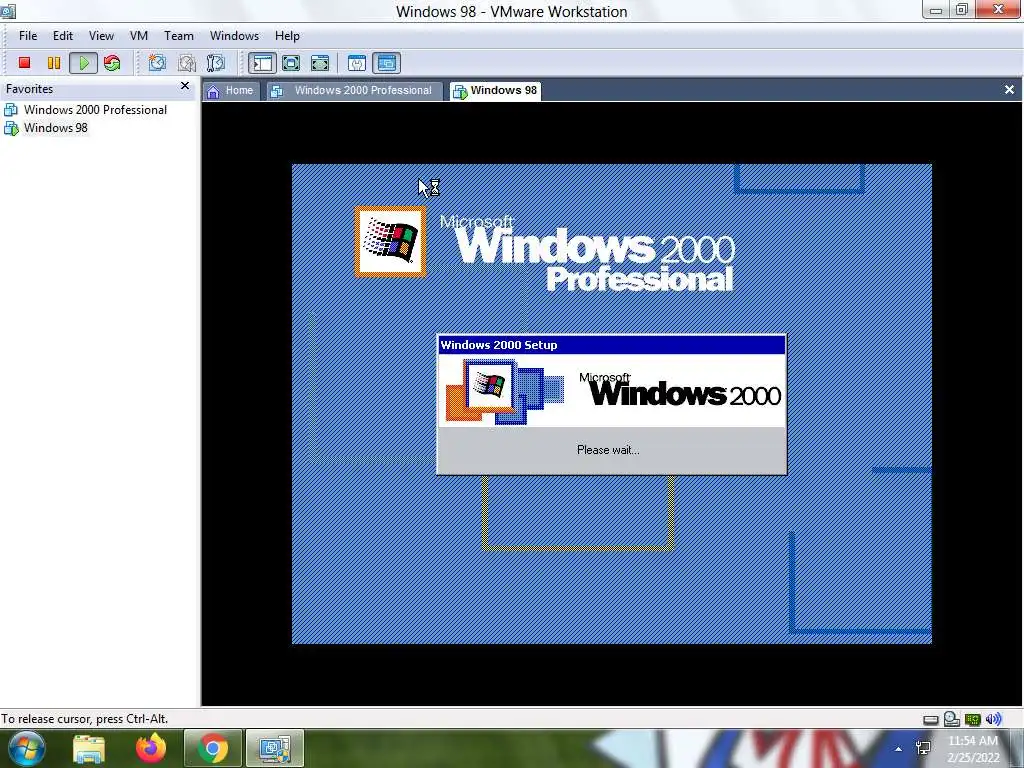
Task: Select Windows 98 in Favorites list
Action: click(x=46, y=128)
